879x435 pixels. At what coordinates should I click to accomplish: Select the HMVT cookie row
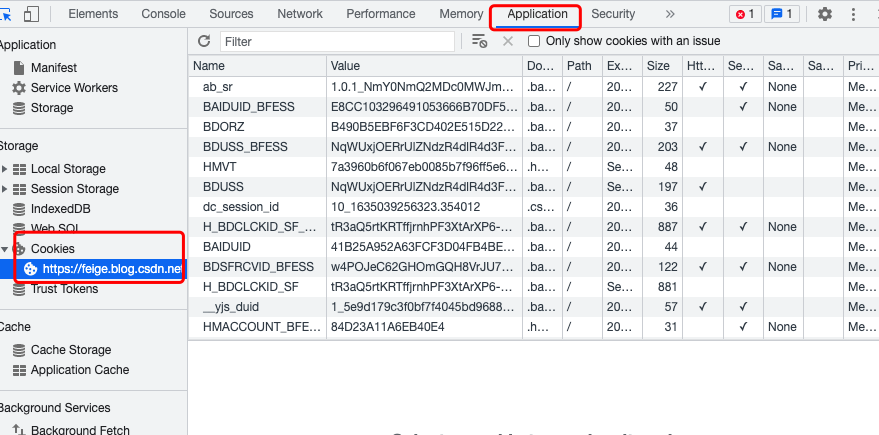click(x=534, y=166)
